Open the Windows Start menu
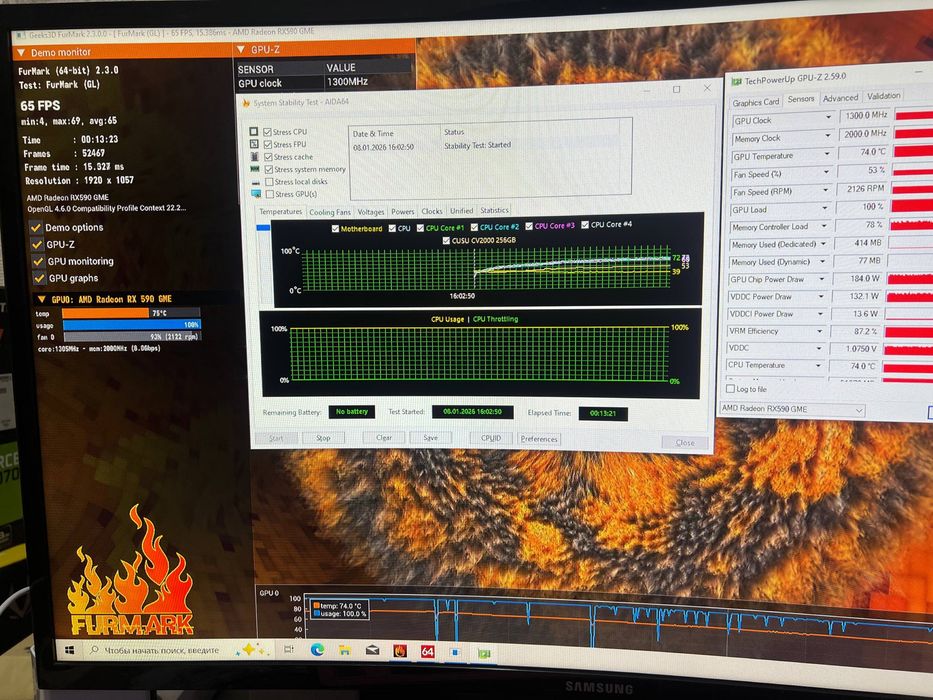The height and width of the screenshot is (700, 933). tap(70, 650)
